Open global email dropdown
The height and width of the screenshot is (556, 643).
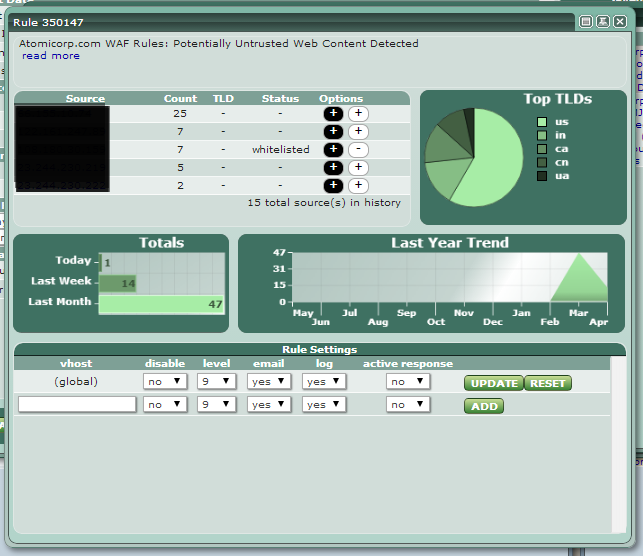pyautogui.click(x=269, y=381)
